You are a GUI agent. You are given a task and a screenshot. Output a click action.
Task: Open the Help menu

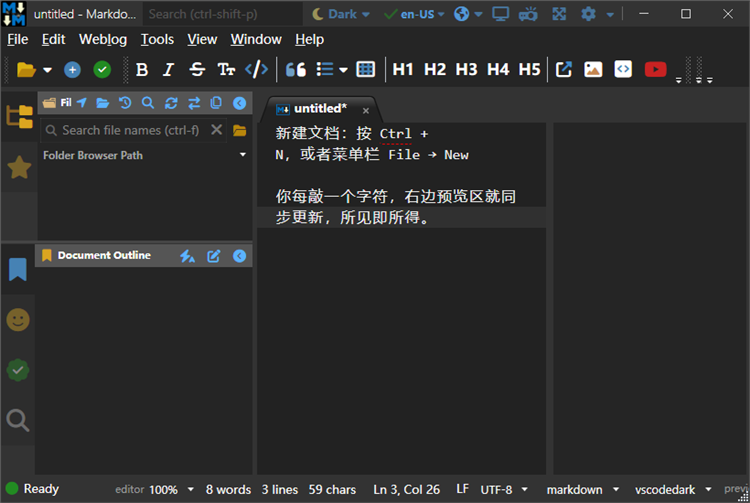[309, 39]
